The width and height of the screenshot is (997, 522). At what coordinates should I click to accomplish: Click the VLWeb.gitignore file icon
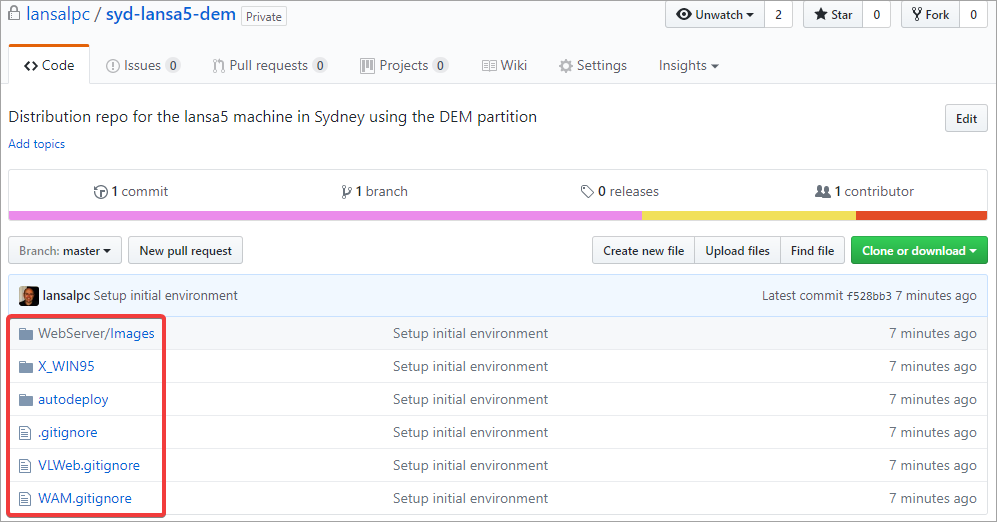coord(26,465)
